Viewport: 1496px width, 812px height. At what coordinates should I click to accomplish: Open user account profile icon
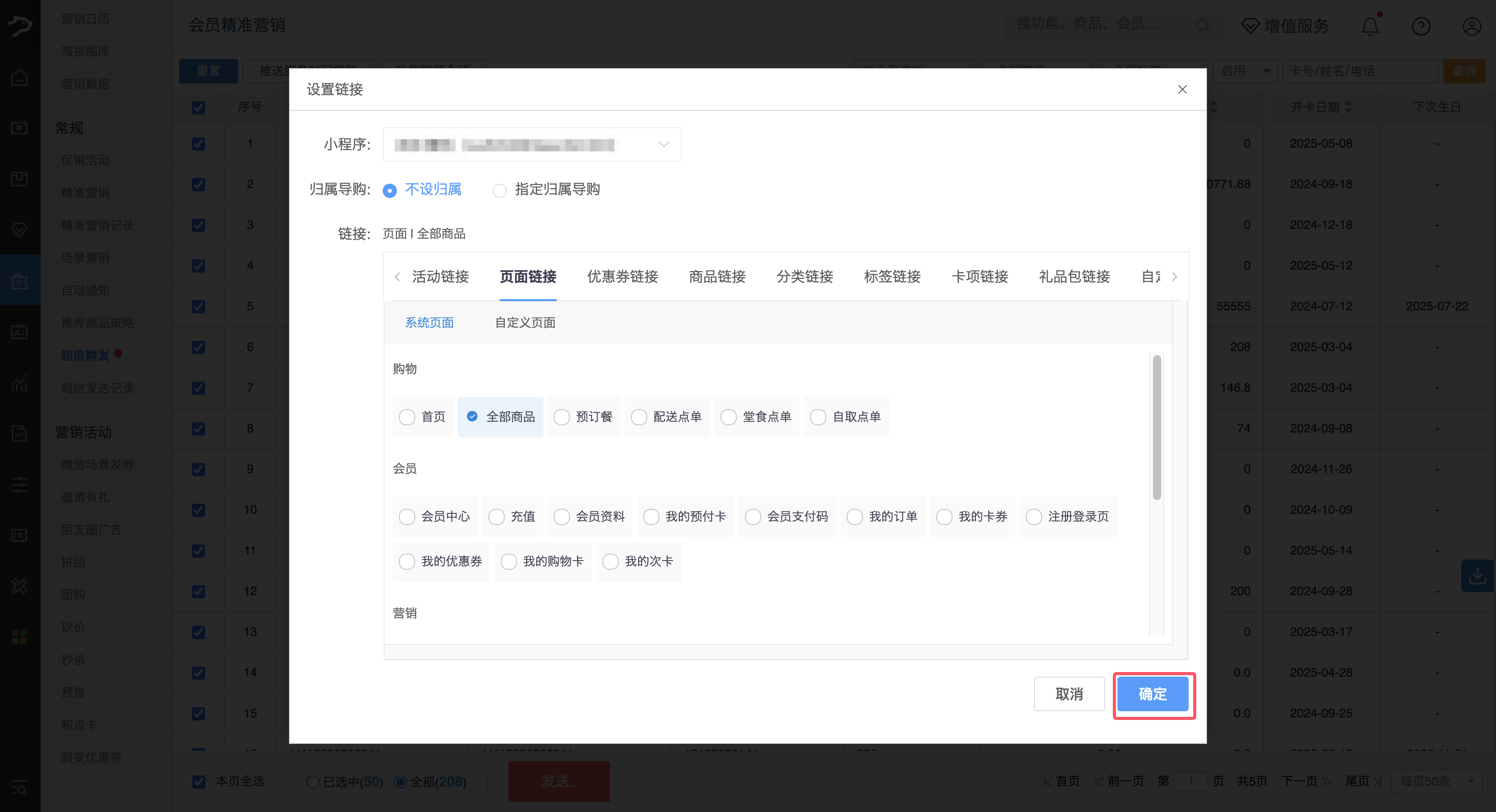point(1471,26)
